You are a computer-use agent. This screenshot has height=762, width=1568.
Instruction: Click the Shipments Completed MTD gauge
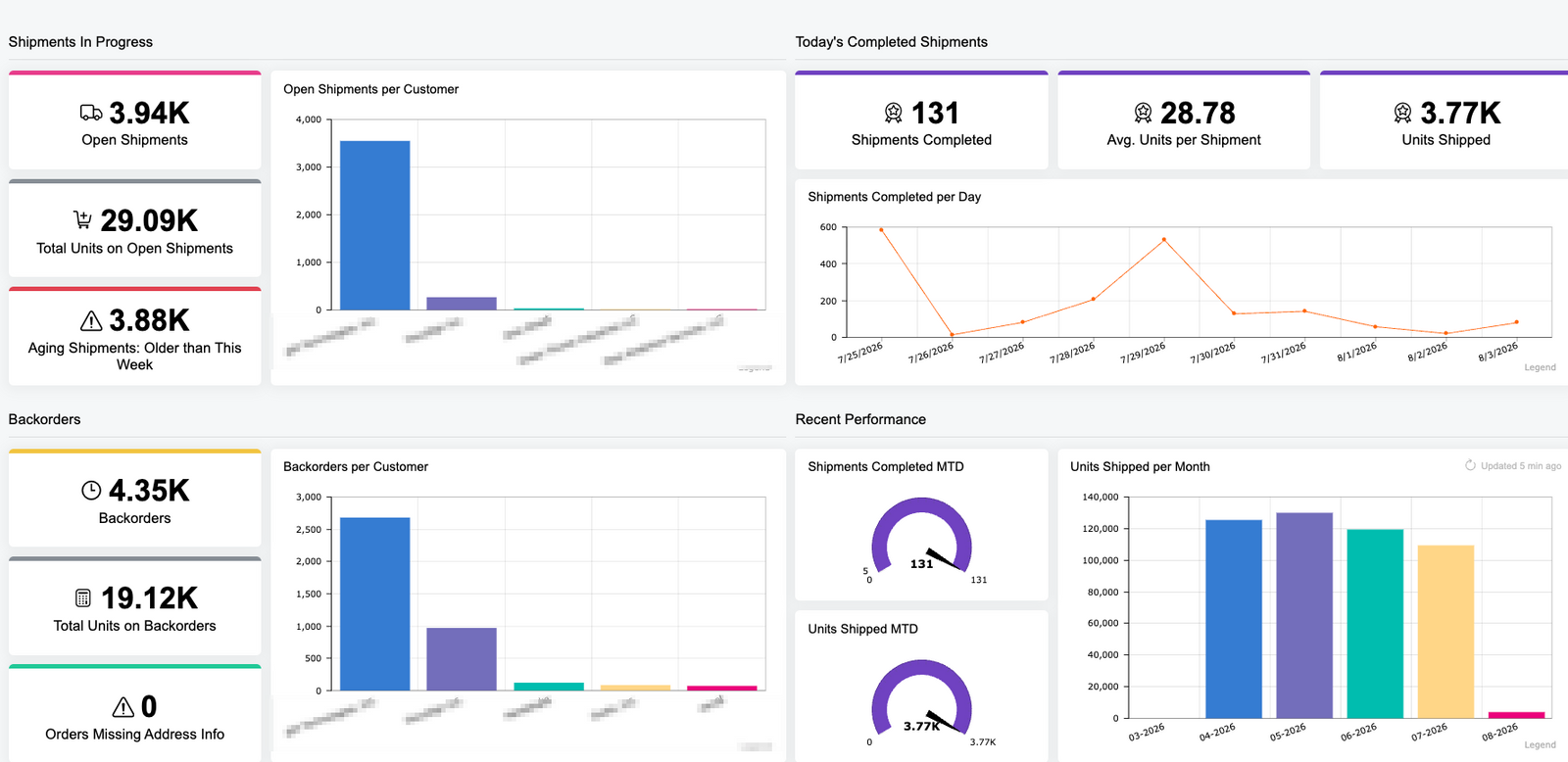pos(922,537)
